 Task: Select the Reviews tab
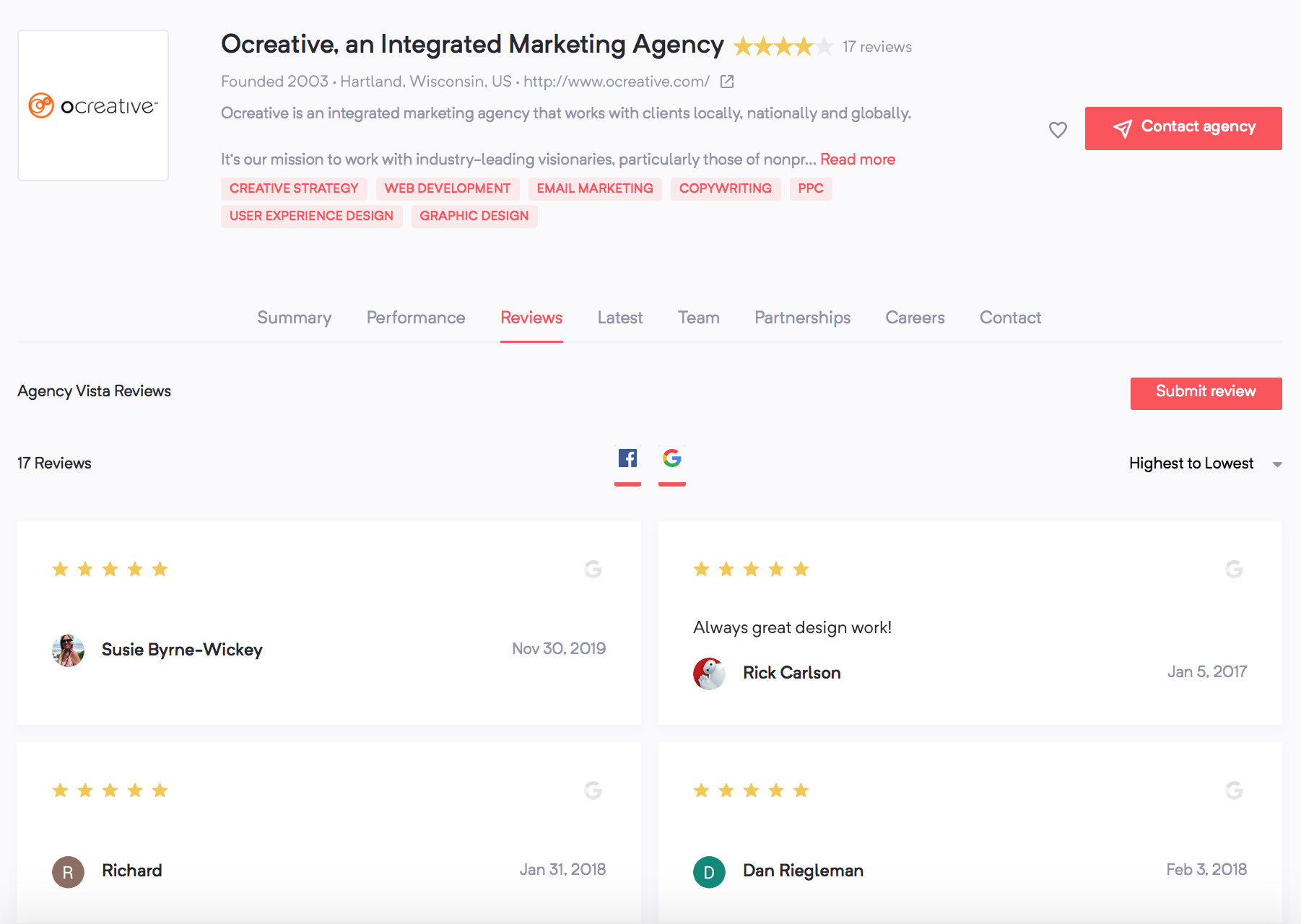(531, 318)
